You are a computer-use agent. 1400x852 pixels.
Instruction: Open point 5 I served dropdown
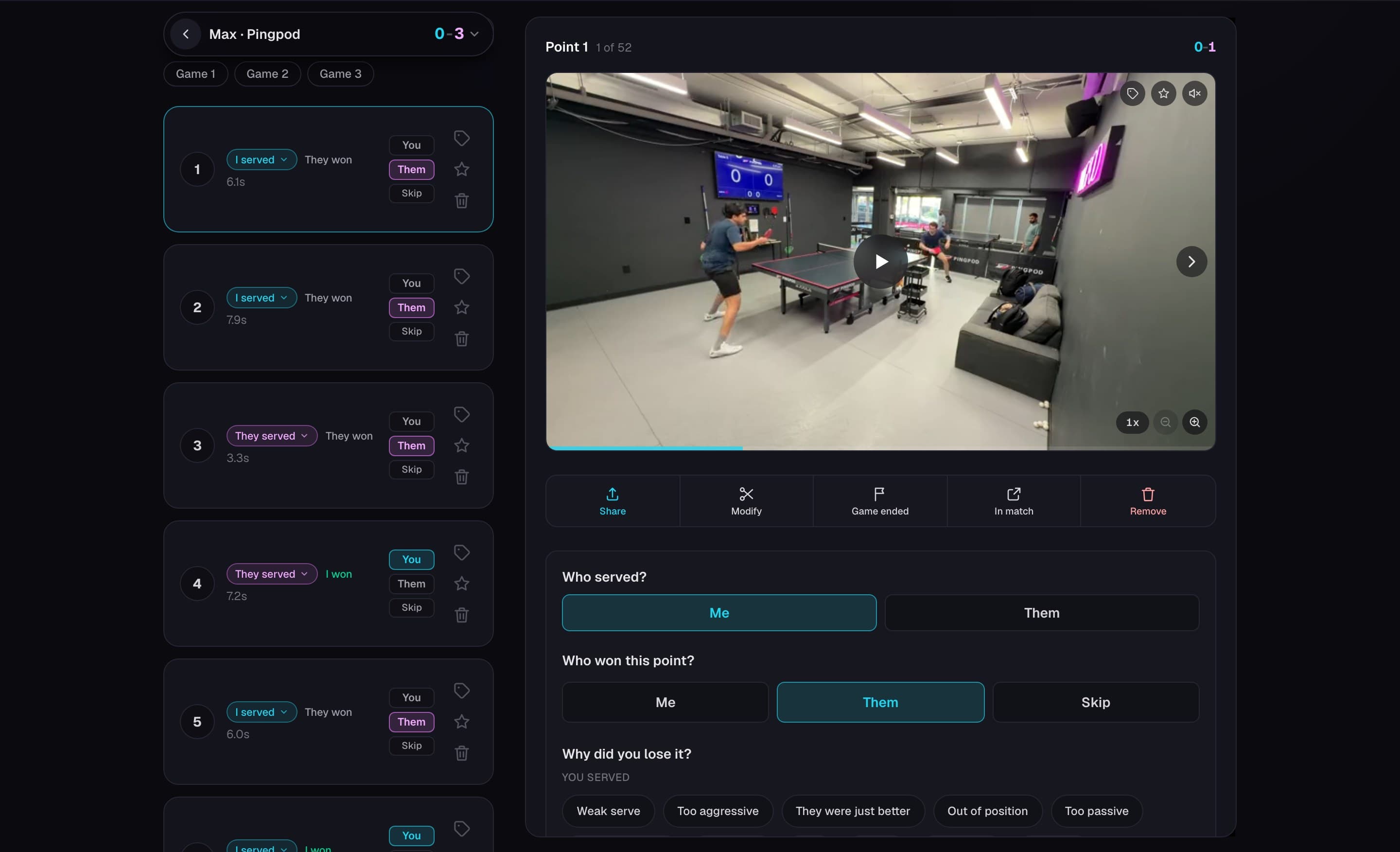[x=262, y=712]
